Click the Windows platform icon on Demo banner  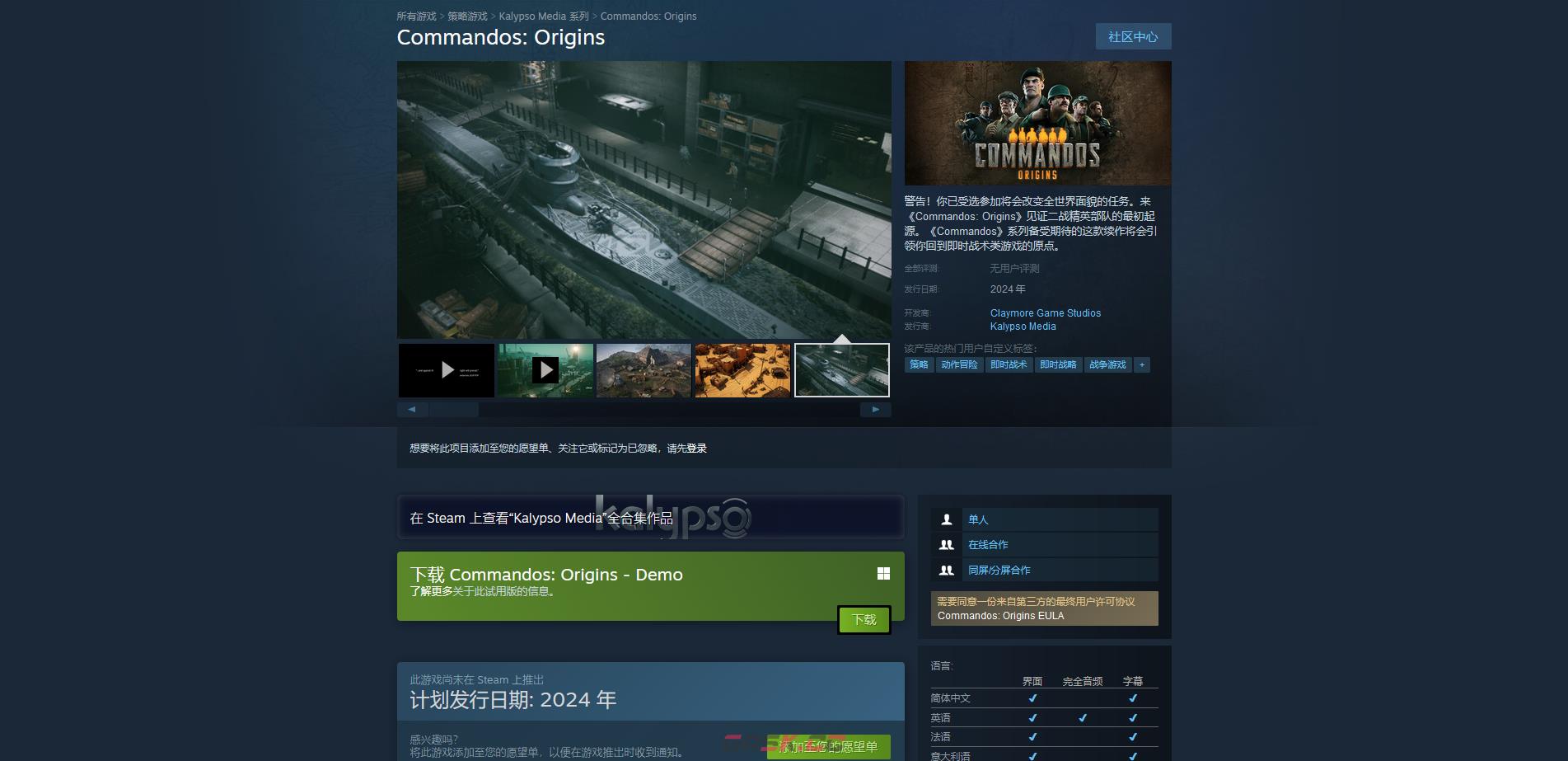883,574
